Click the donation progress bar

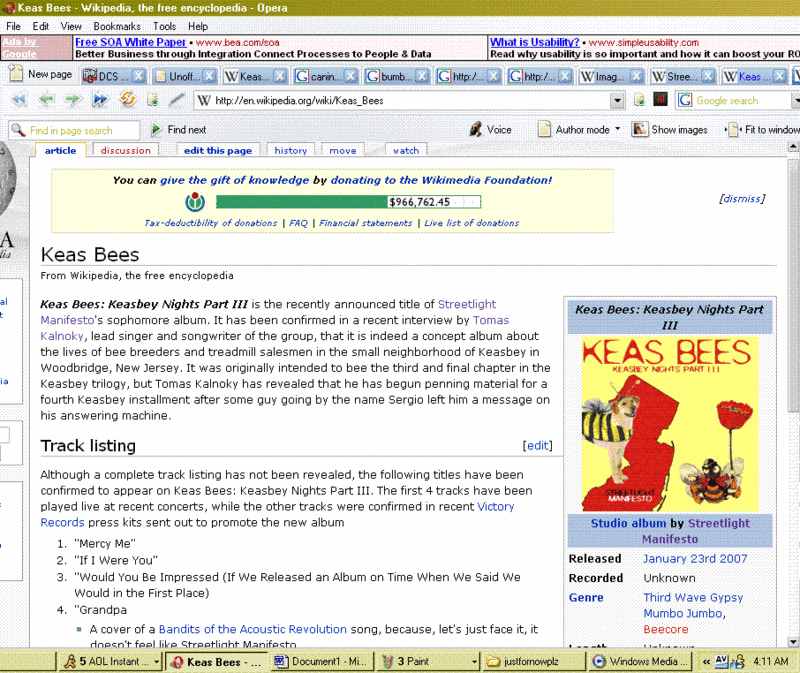(x=348, y=202)
